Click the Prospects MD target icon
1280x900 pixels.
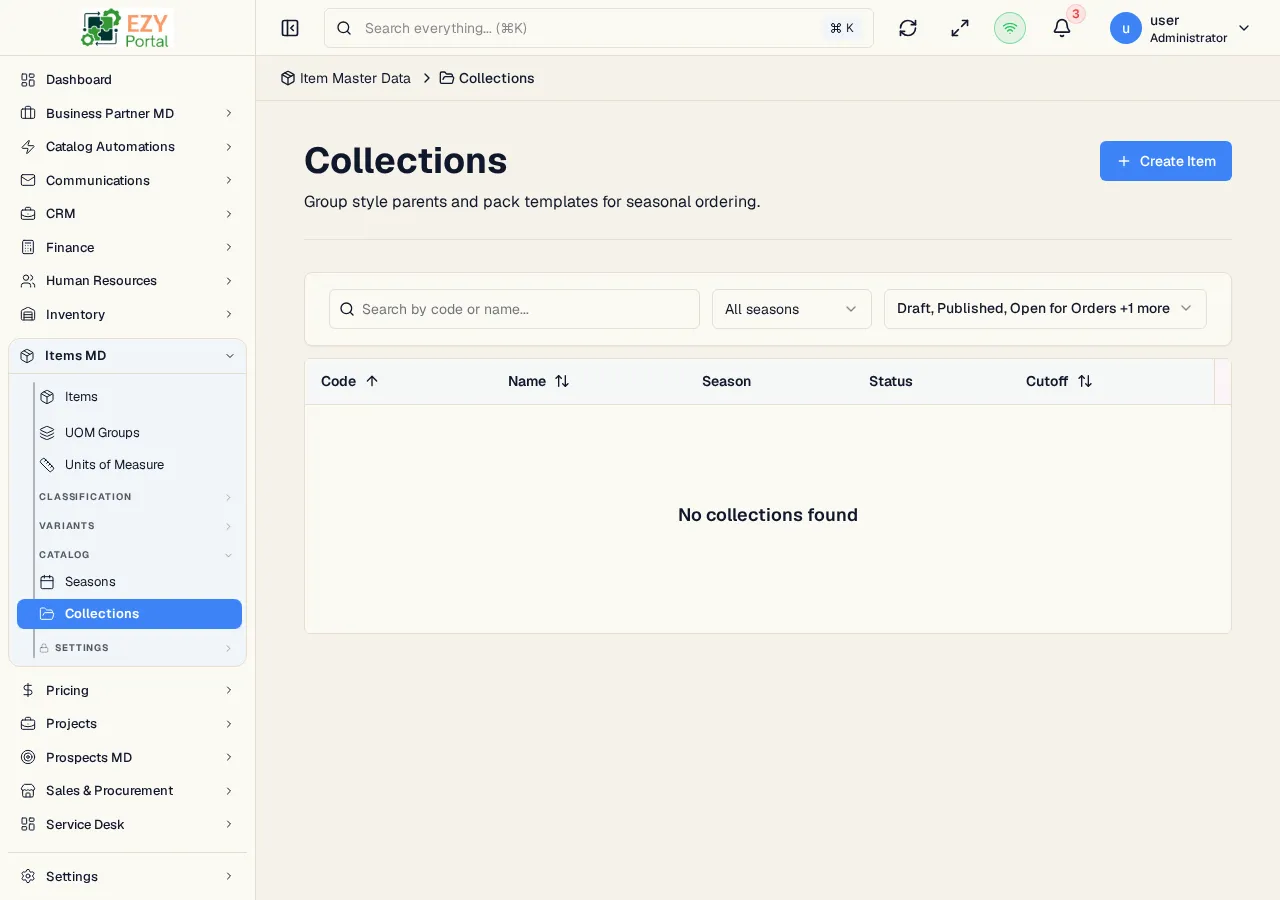[28, 757]
